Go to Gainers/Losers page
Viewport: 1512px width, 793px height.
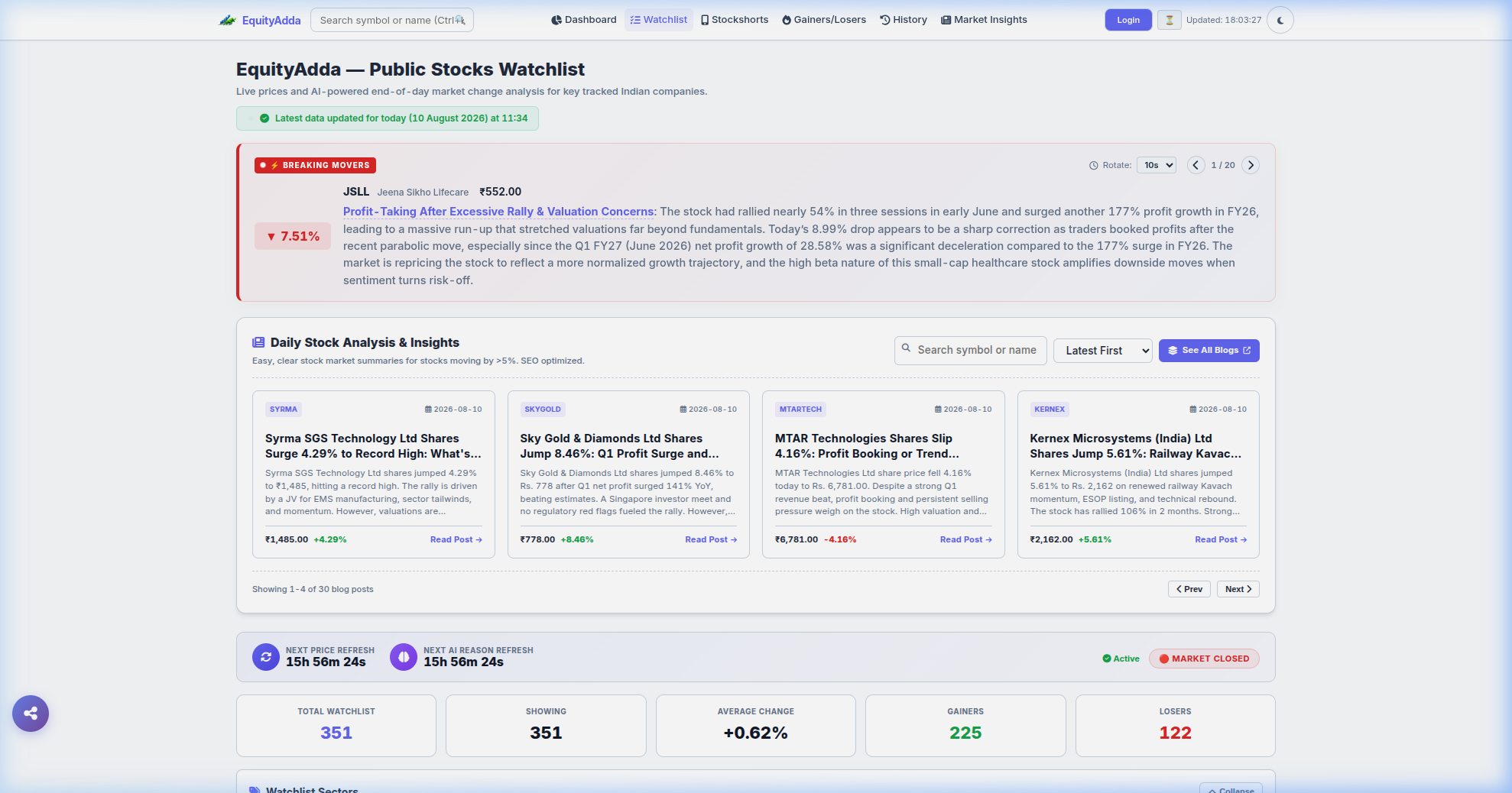coord(824,20)
